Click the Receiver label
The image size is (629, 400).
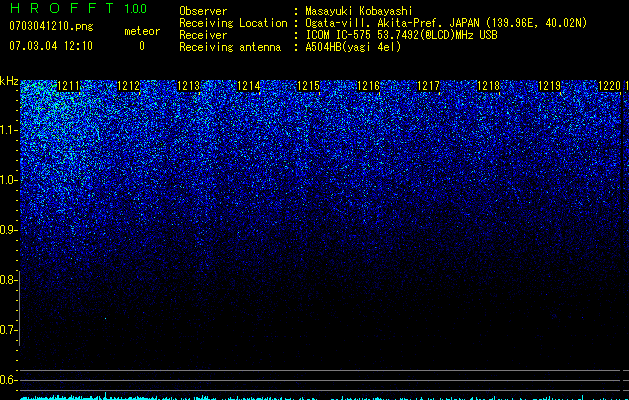tap(203, 35)
